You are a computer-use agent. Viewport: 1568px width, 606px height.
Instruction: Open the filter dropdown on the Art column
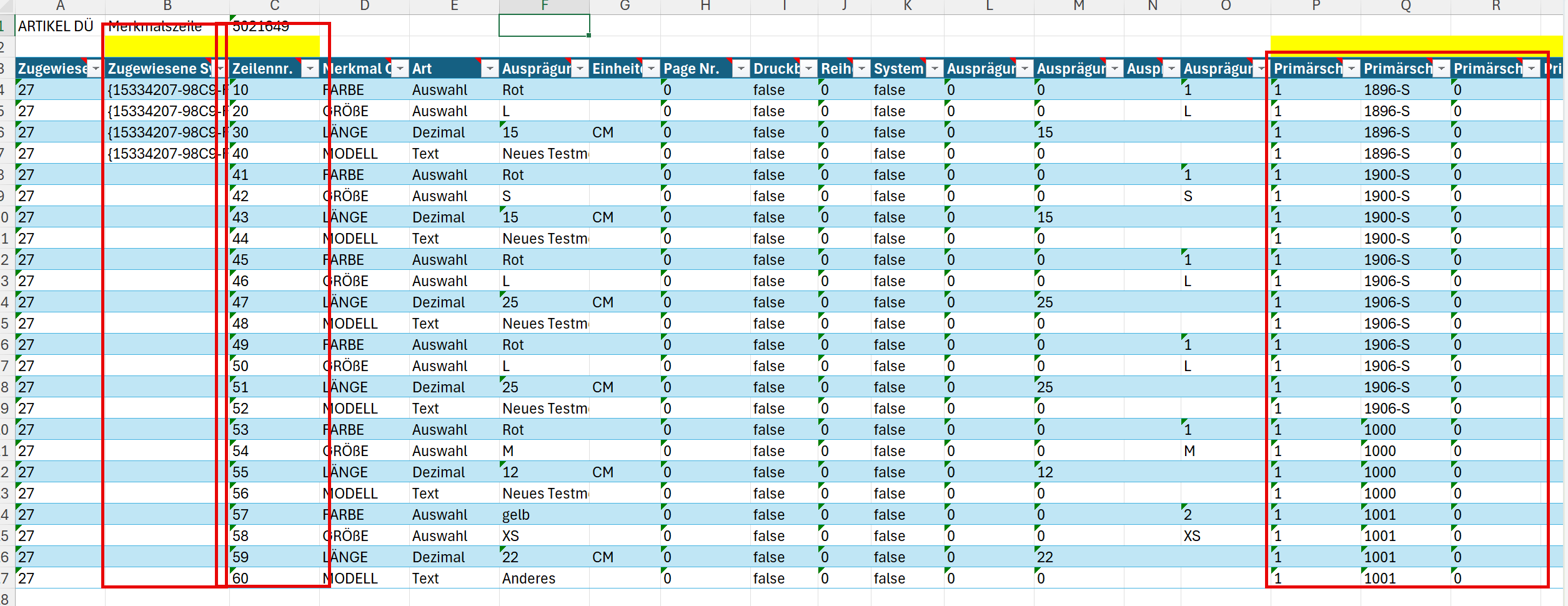(490, 69)
